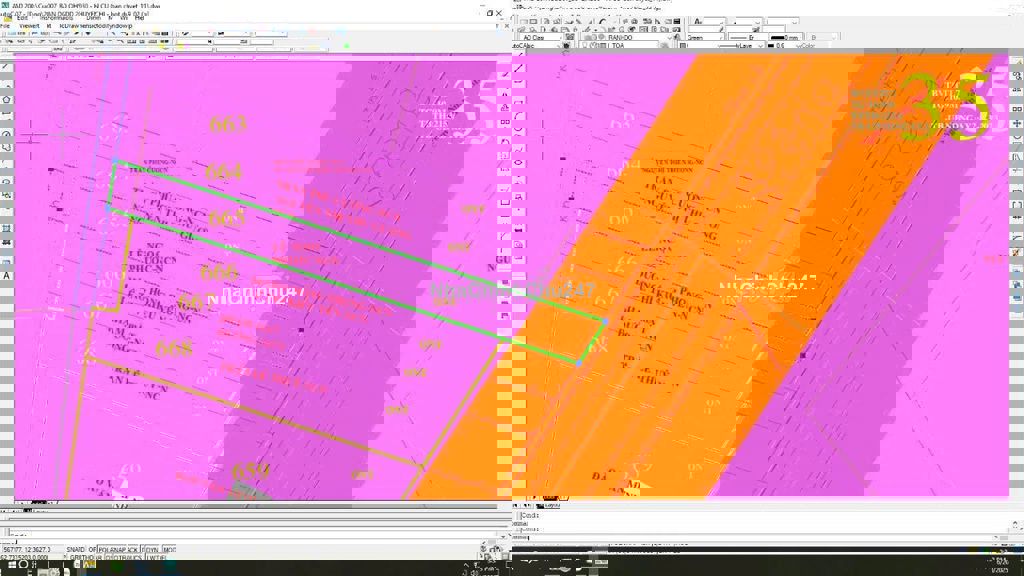Select the Multiline Text tool marked A

pyautogui.click(x=7, y=276)
